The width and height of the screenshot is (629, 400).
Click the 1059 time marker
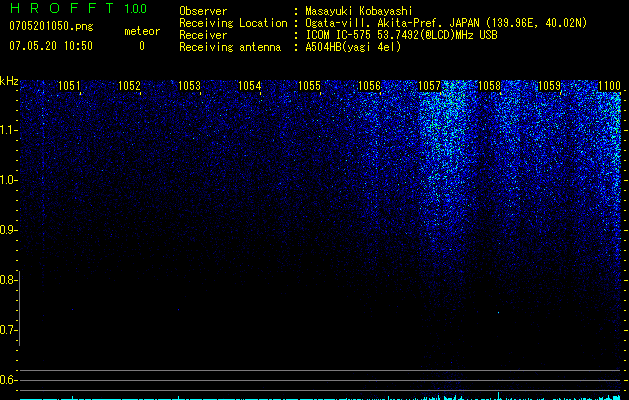coord(549,86)
